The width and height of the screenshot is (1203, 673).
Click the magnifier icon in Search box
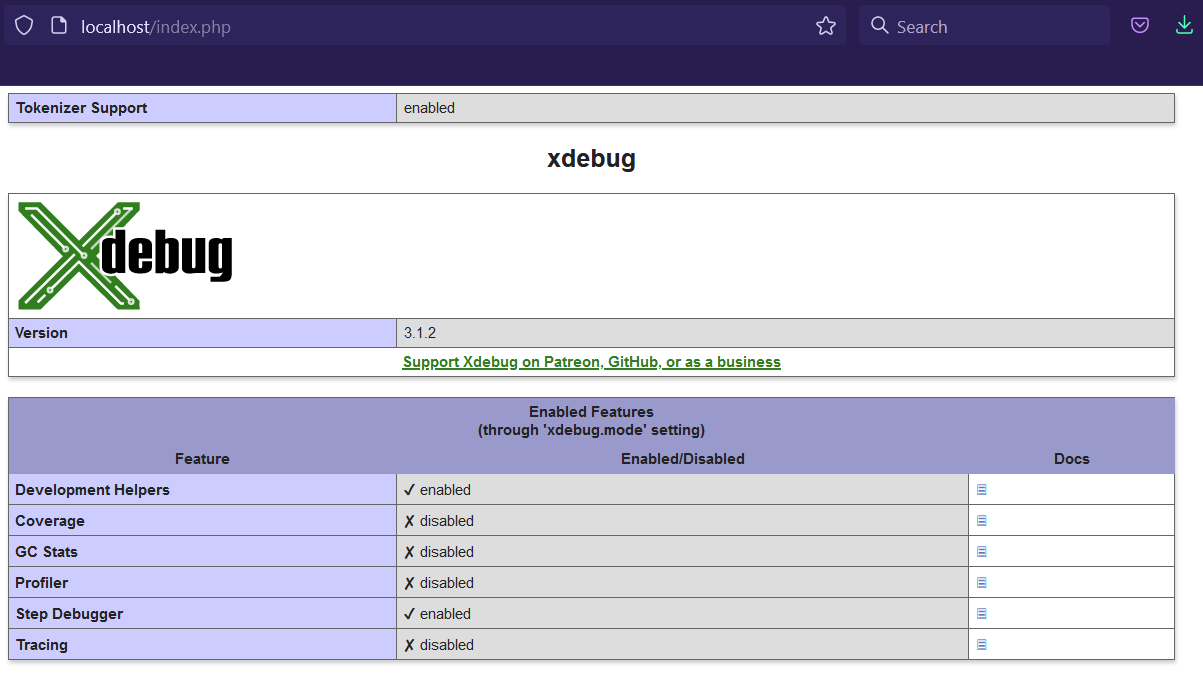(x=880, y=25)
